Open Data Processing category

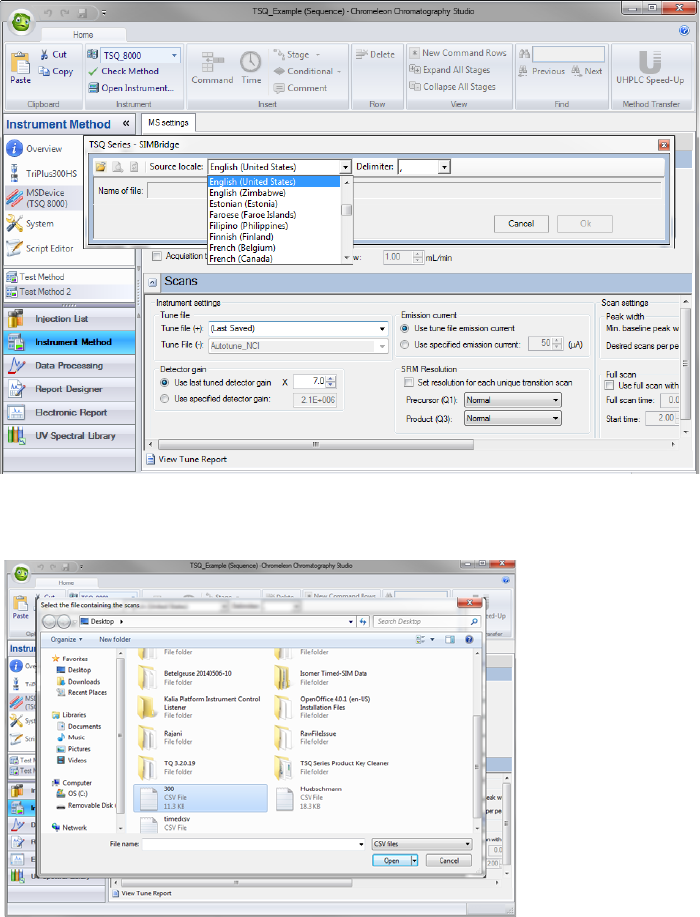pos(69,366)
